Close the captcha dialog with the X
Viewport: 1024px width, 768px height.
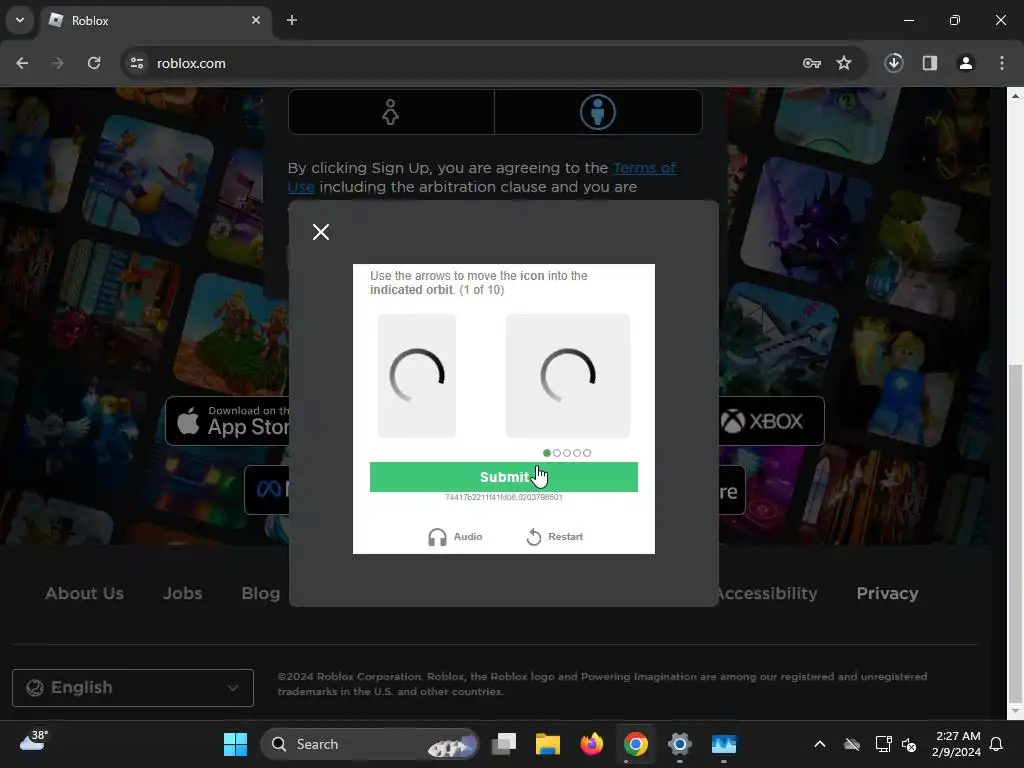[321, 232]
